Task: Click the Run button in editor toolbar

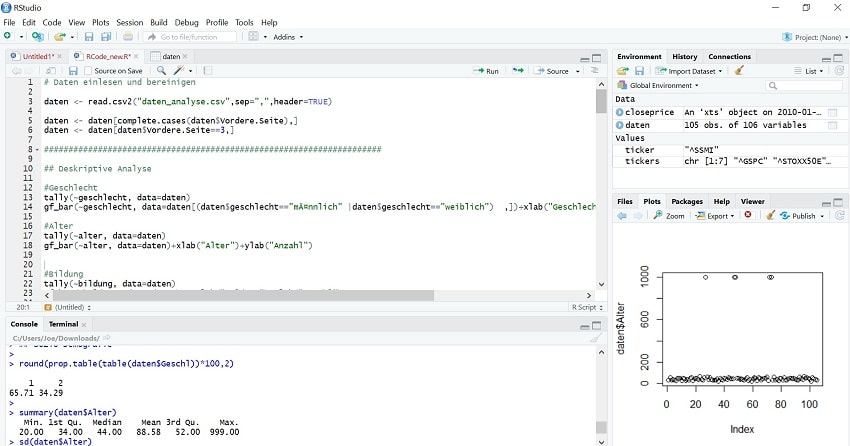Action: pos(486,71)
